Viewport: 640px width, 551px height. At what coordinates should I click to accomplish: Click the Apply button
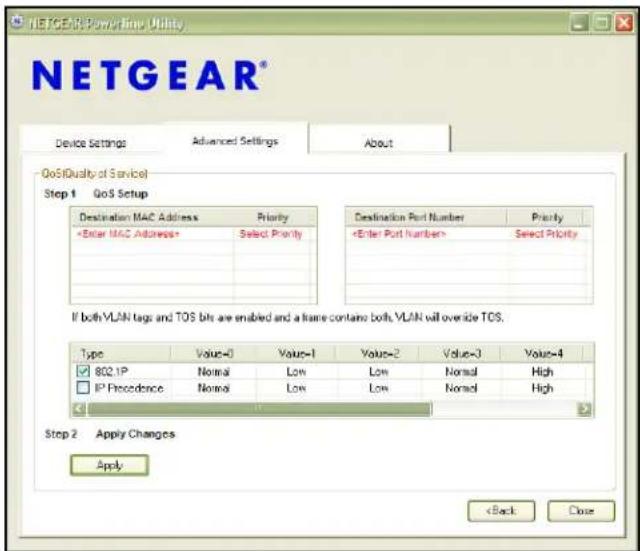(109, 465)
